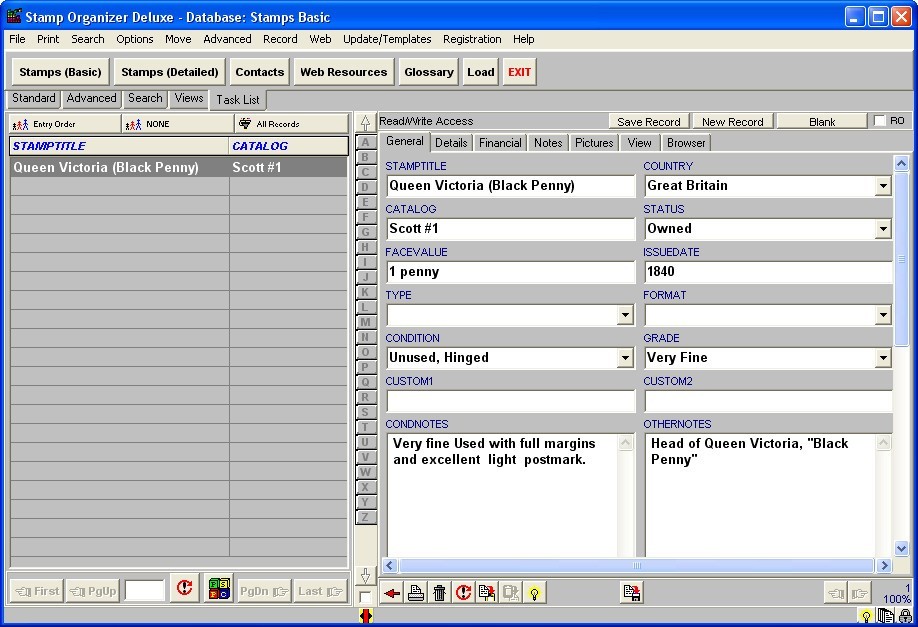
Task: Click the red splitter arrows icon at bottom
Action: [x=366, y=616]
